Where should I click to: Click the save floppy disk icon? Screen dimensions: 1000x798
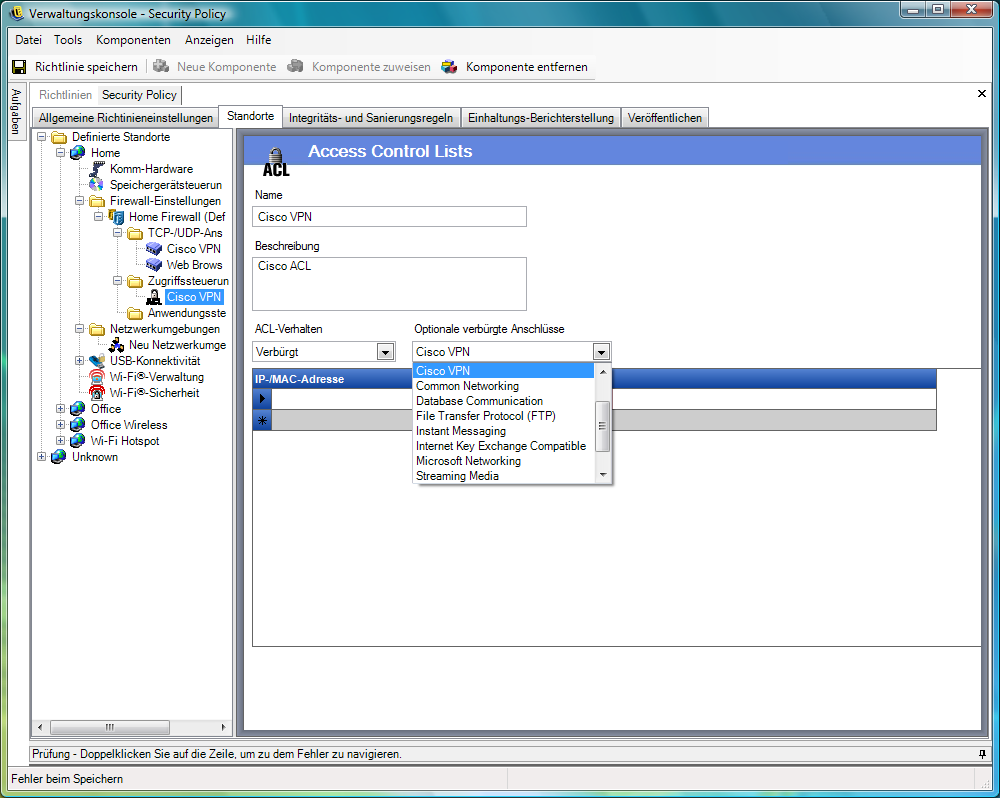coord(19,67)
